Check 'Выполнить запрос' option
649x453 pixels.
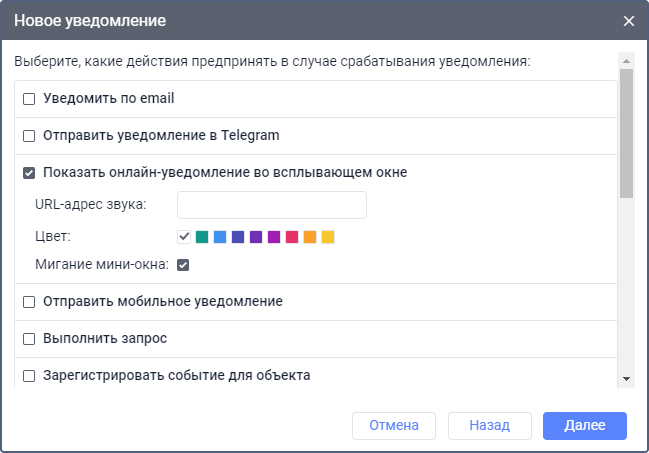pos(29,338)
